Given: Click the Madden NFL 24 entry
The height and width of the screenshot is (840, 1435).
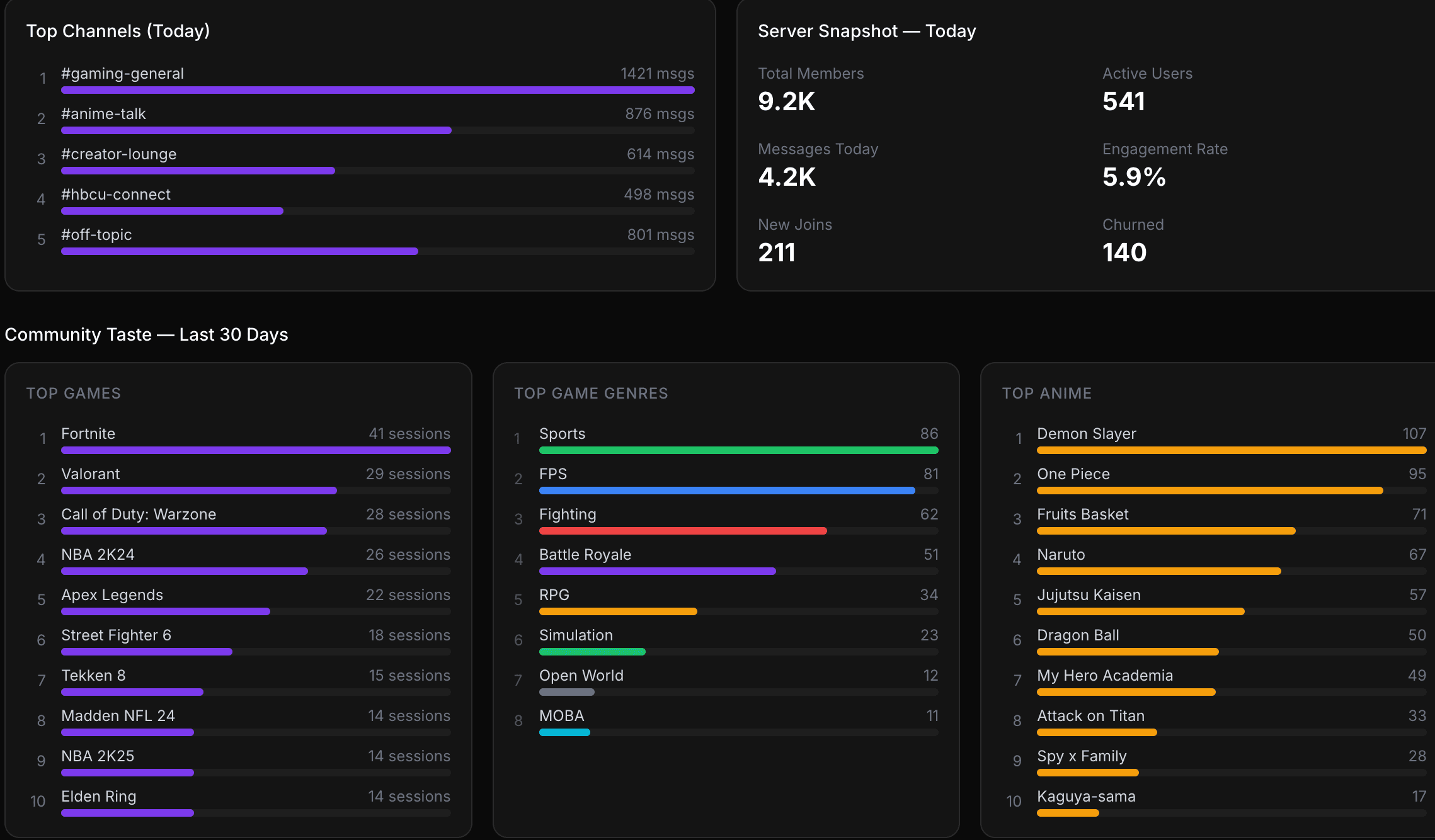Looking at the screenshot, I should (x=118, y=716).
